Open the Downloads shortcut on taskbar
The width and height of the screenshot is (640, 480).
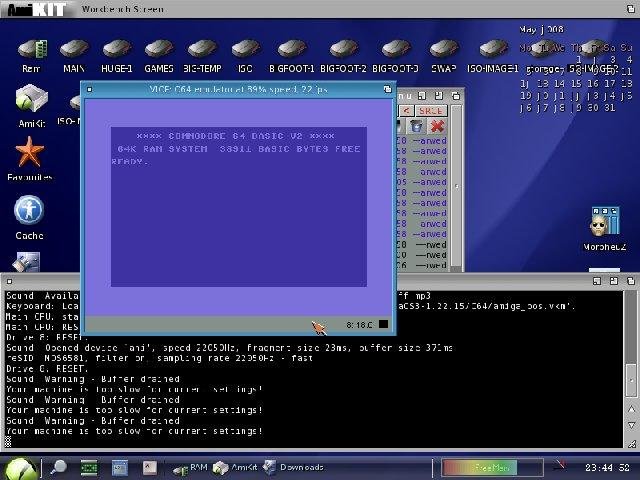click(293, 467)
